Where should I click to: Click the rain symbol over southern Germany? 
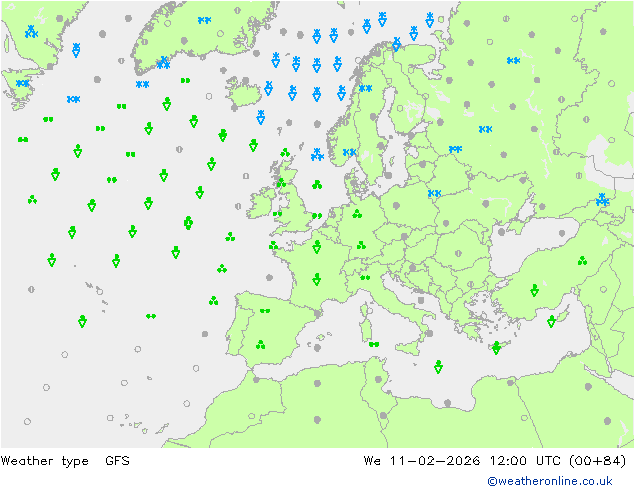click(361, 245)
